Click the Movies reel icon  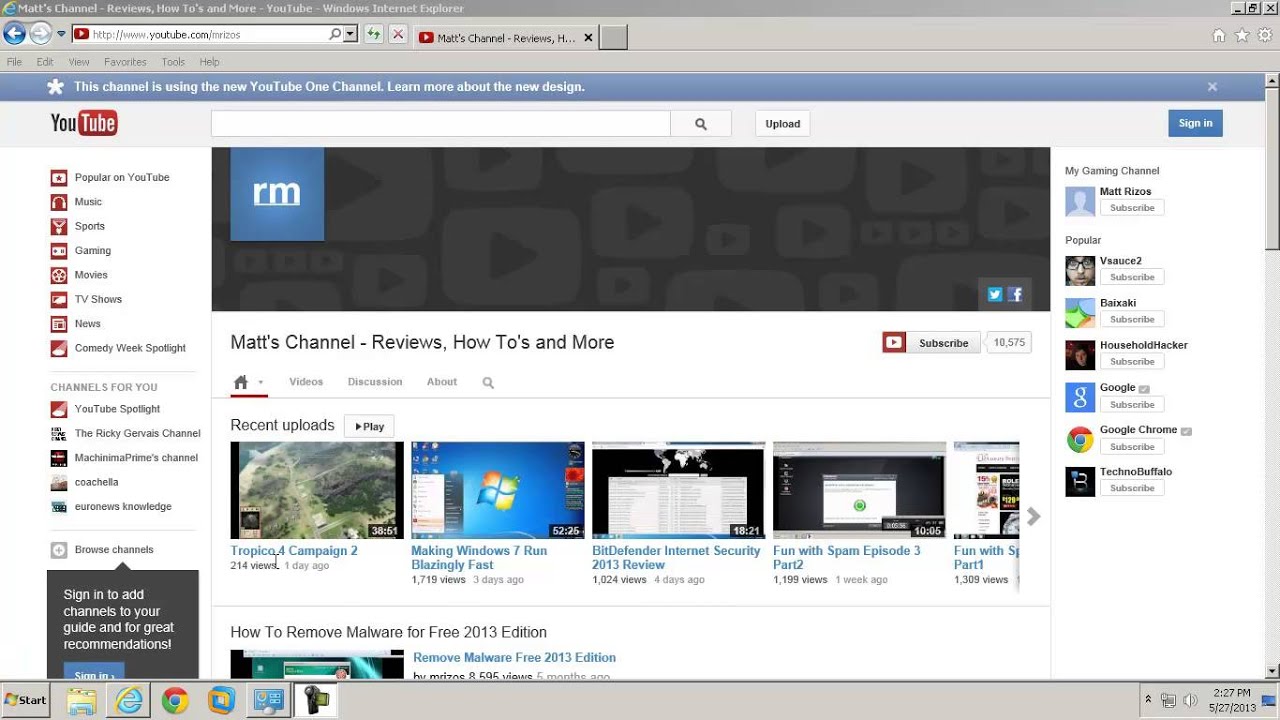[x=59, y=275]
